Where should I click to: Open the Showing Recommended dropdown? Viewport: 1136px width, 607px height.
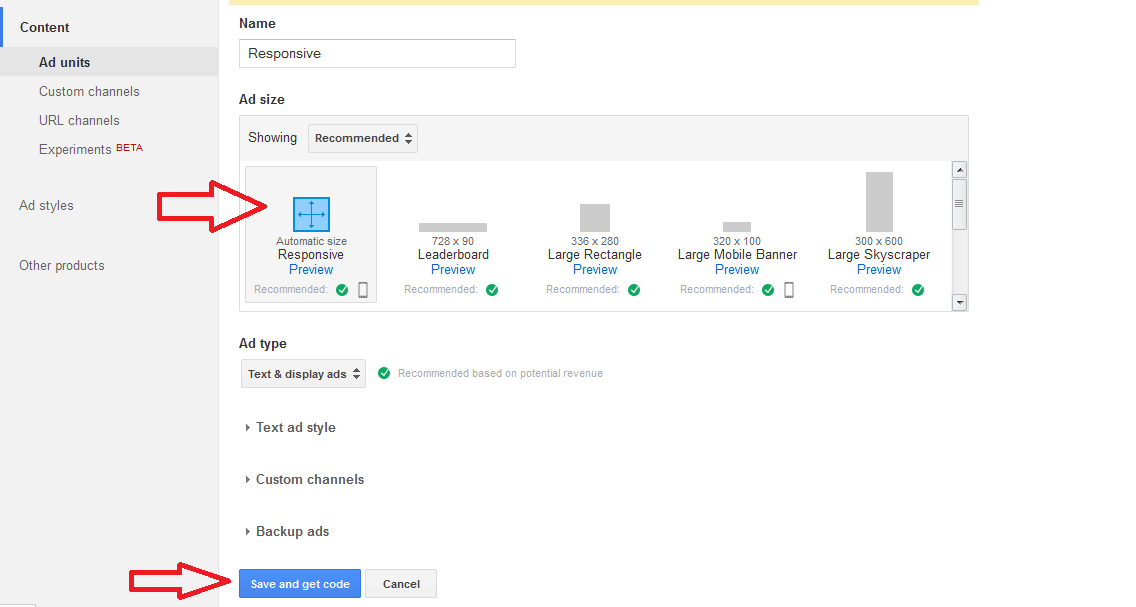[x=363, y=138]
